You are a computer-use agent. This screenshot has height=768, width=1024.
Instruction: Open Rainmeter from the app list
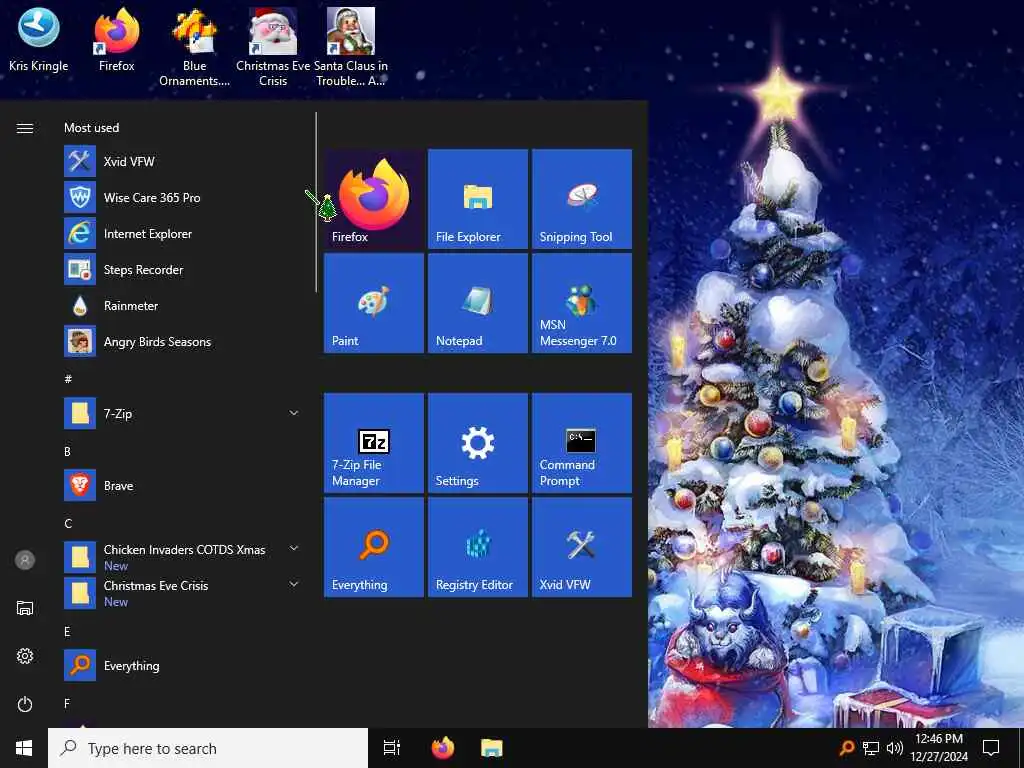(182, 305)
